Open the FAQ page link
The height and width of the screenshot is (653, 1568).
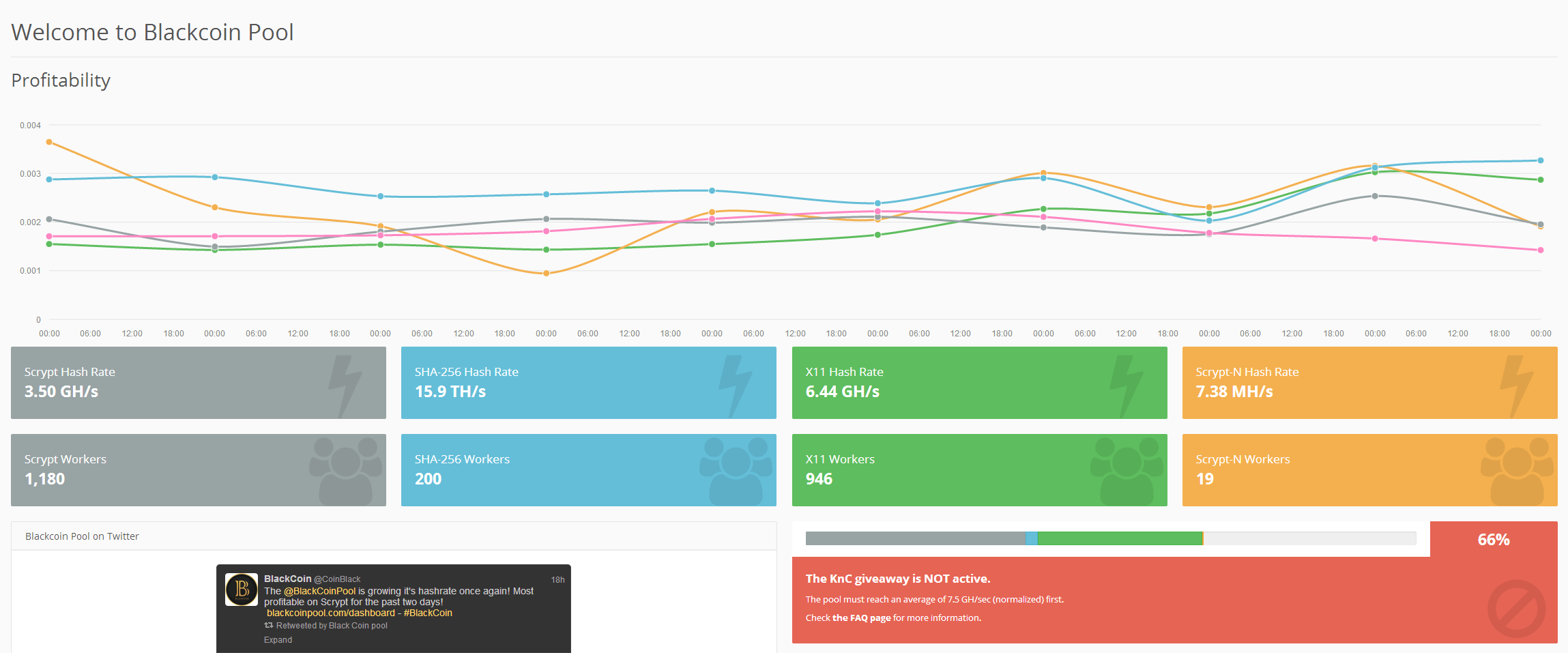[x=862, y=618]
